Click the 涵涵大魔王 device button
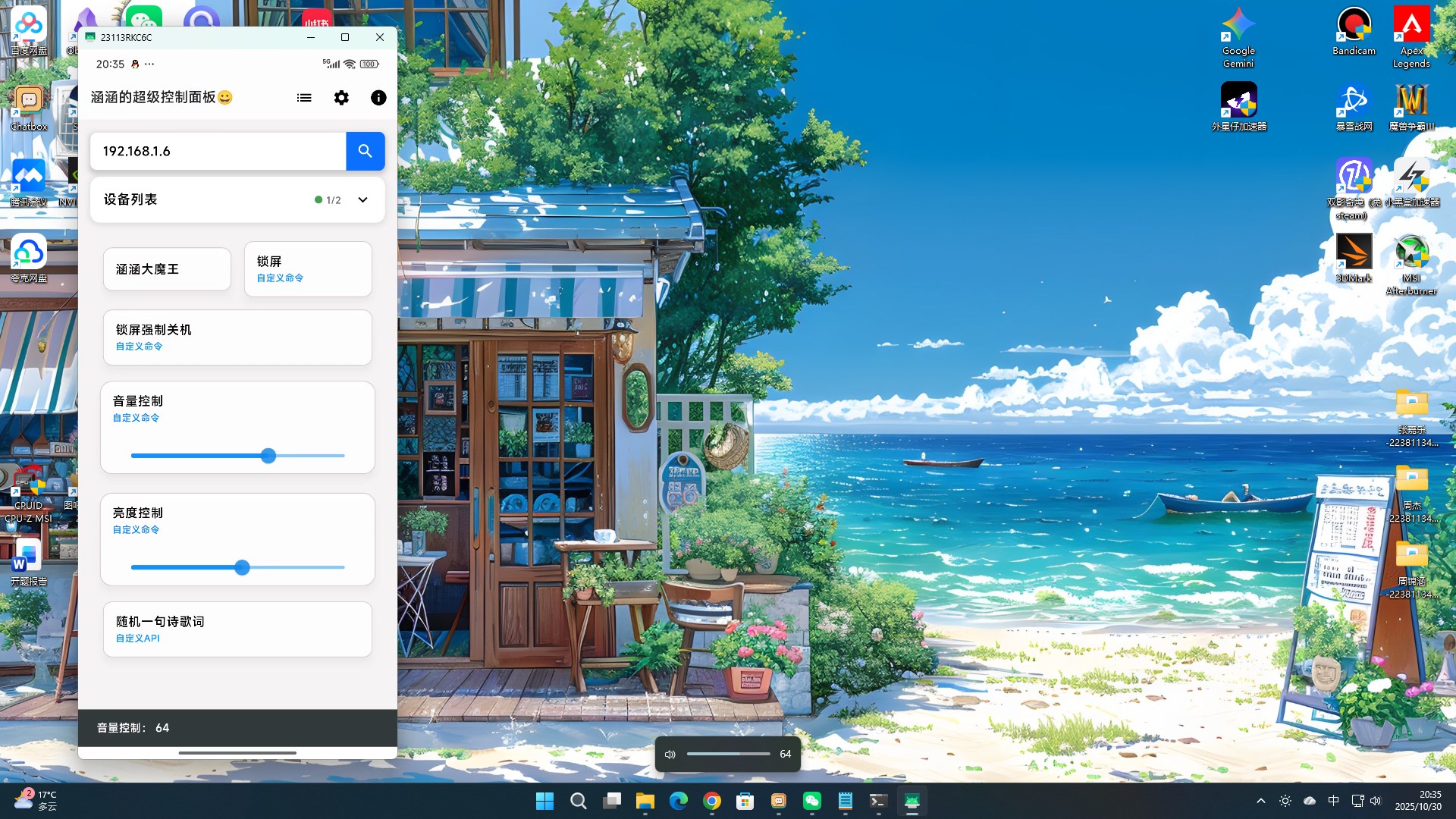 point(167,269)
